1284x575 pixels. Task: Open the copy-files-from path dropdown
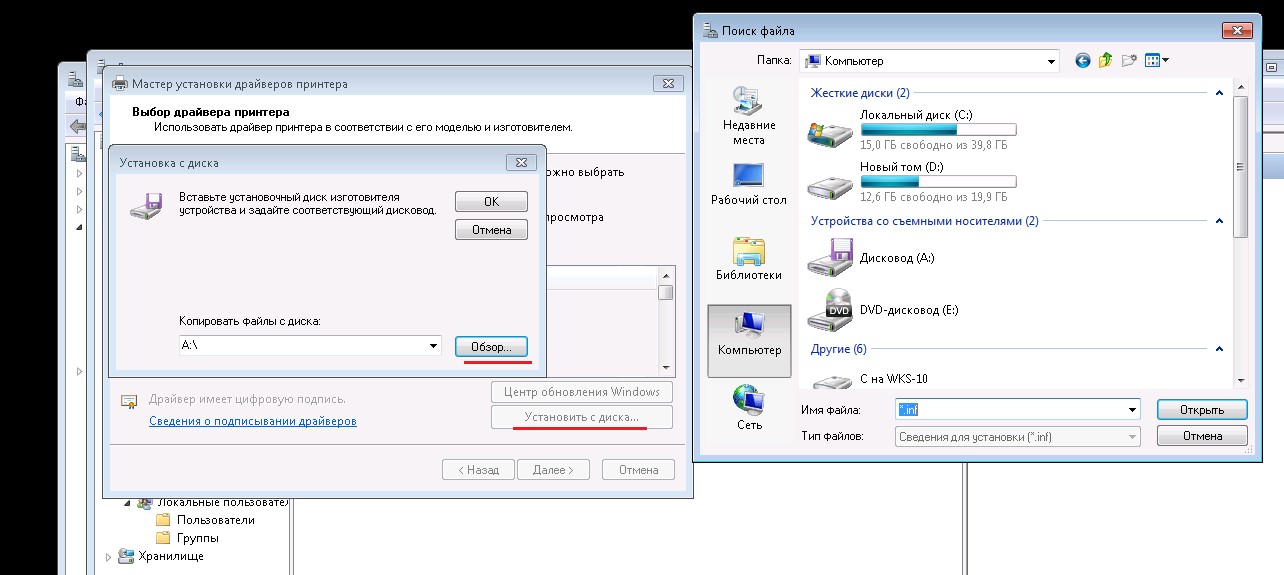[433, 345]
